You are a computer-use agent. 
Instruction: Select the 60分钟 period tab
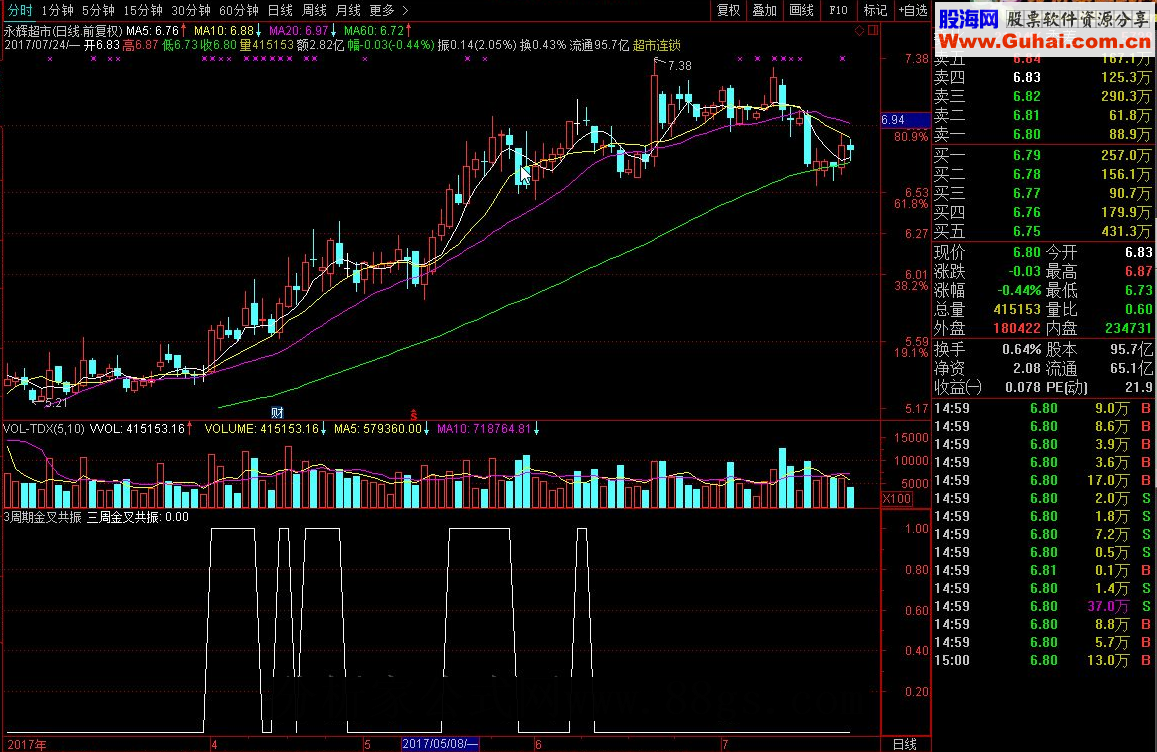click(238, 10)
